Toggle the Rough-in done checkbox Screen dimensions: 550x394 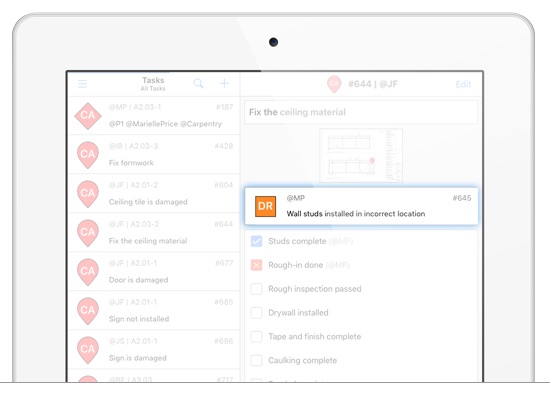(256, 265)
